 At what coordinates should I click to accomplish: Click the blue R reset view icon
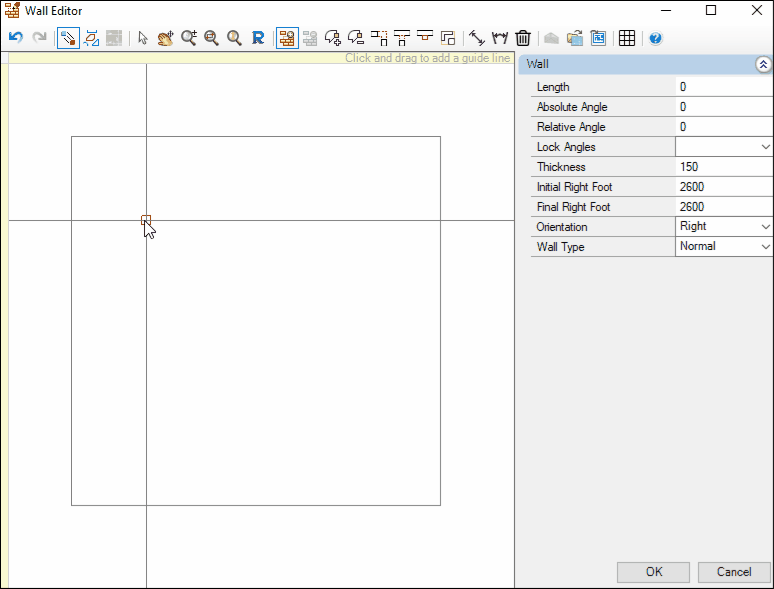[258, 38]
